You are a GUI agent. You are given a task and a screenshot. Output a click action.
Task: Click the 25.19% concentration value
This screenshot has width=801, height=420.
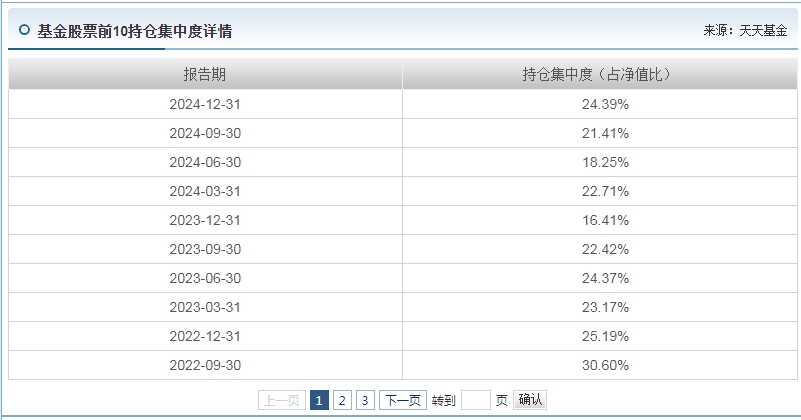(x=605, y=337)
